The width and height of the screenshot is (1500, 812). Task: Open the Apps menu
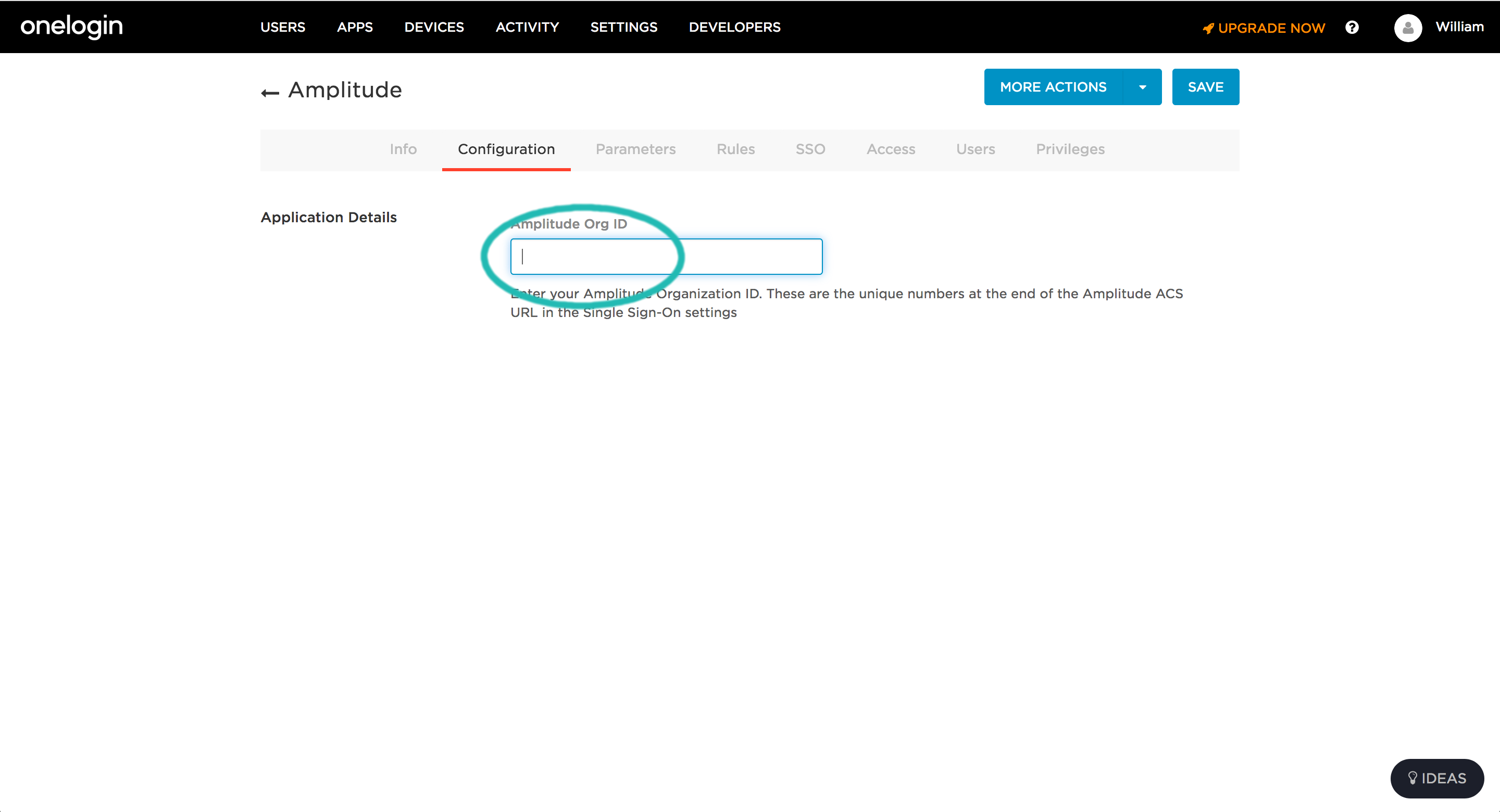355,27
